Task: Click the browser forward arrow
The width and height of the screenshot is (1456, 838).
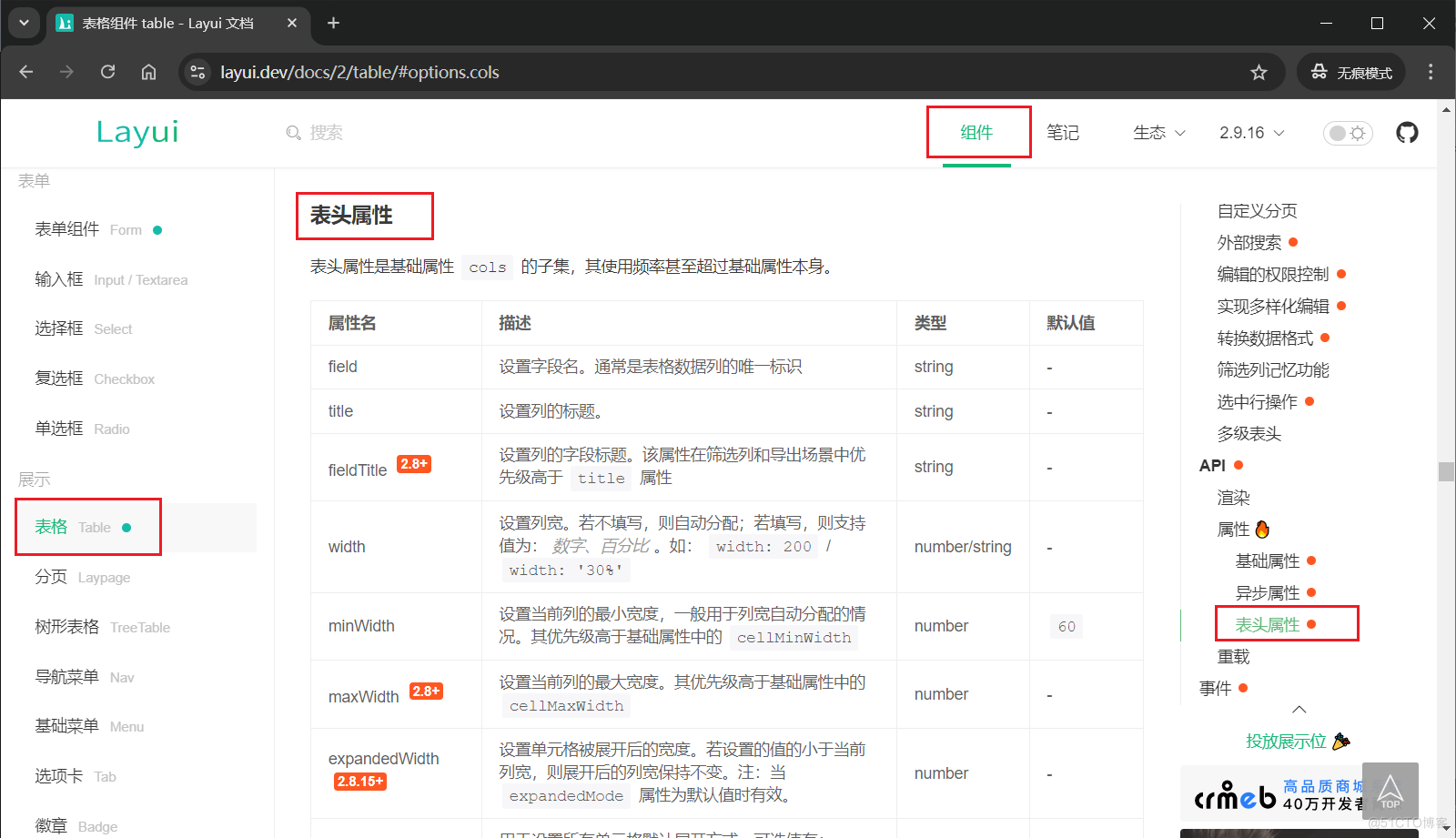Action: coord(66,72)
